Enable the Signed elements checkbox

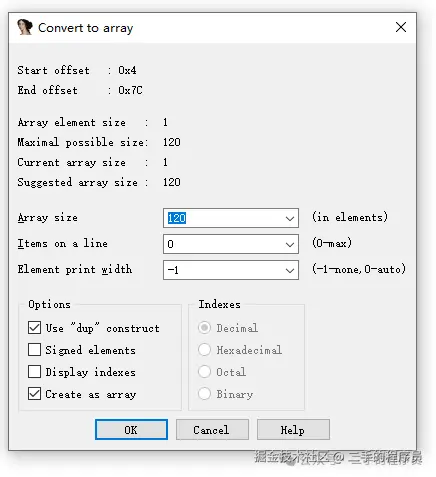34,350
